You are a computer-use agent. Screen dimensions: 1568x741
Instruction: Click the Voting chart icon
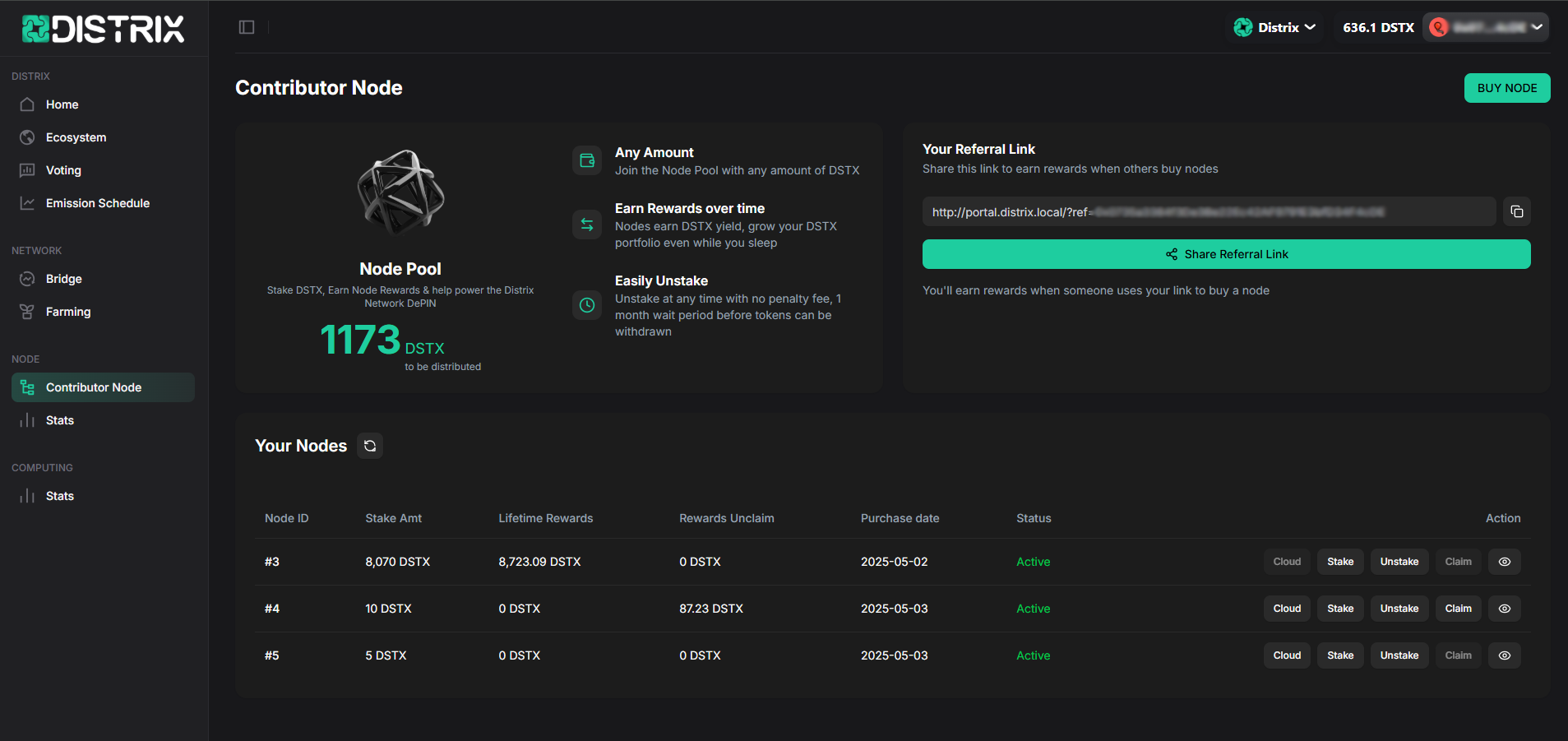point(27,170)
